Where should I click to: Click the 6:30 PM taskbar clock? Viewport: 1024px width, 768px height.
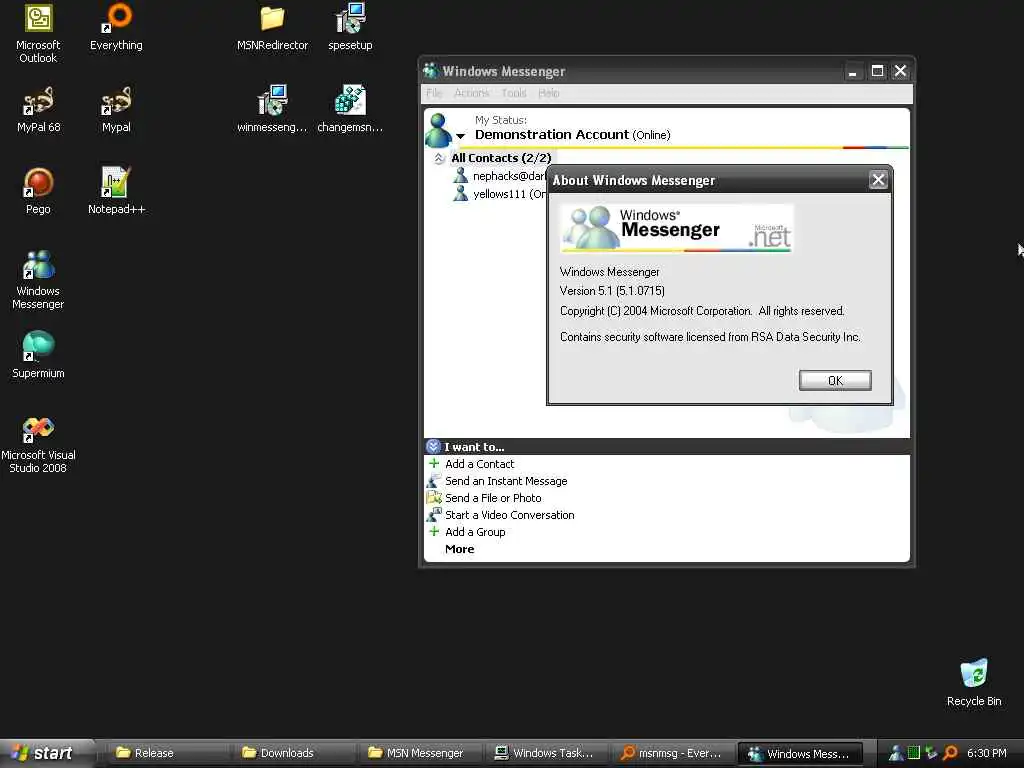click(x=987, y=753)
